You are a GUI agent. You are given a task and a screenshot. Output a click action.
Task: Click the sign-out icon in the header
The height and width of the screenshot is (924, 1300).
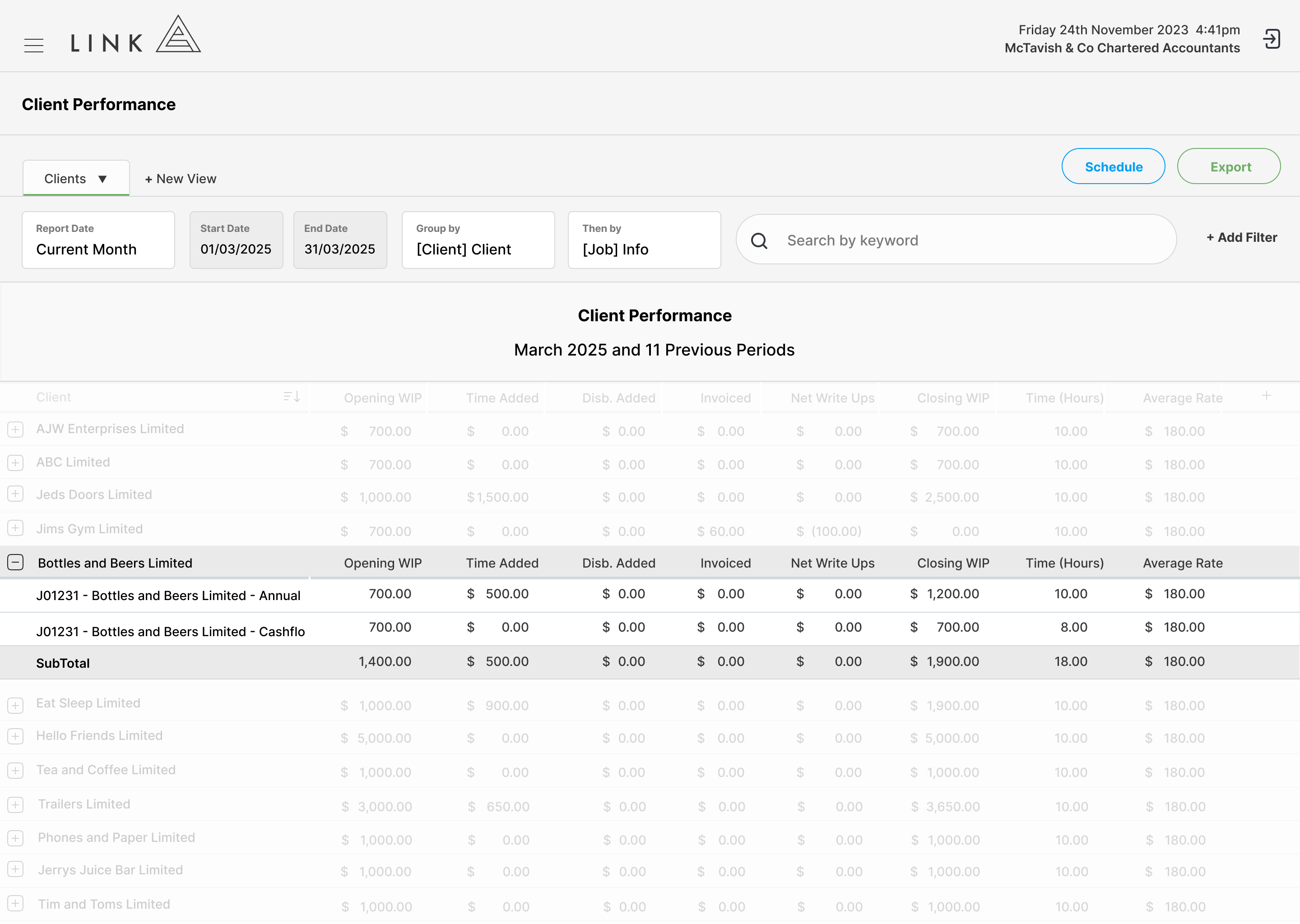[1271, 39]
